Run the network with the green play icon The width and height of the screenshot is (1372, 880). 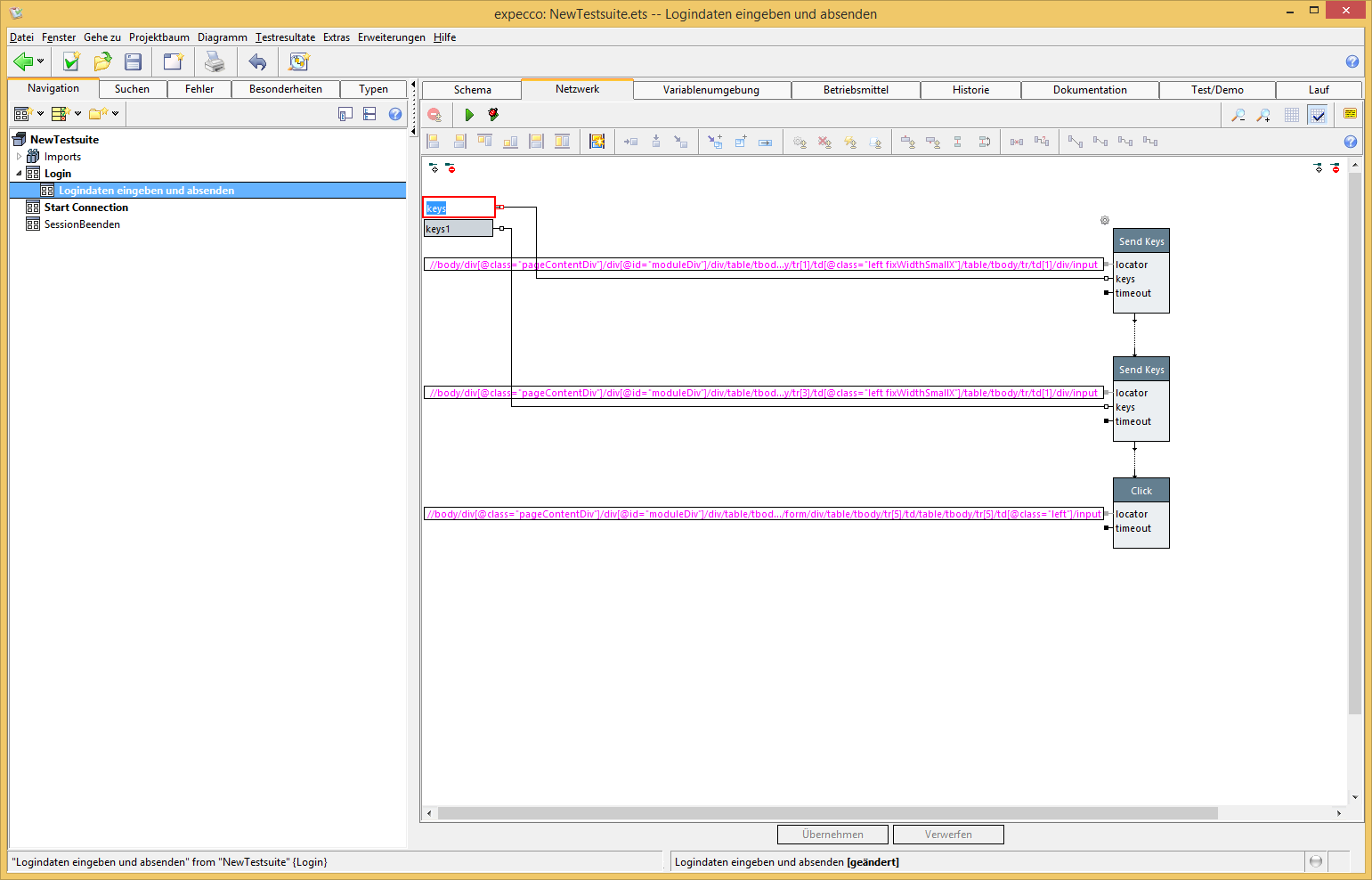469,115
